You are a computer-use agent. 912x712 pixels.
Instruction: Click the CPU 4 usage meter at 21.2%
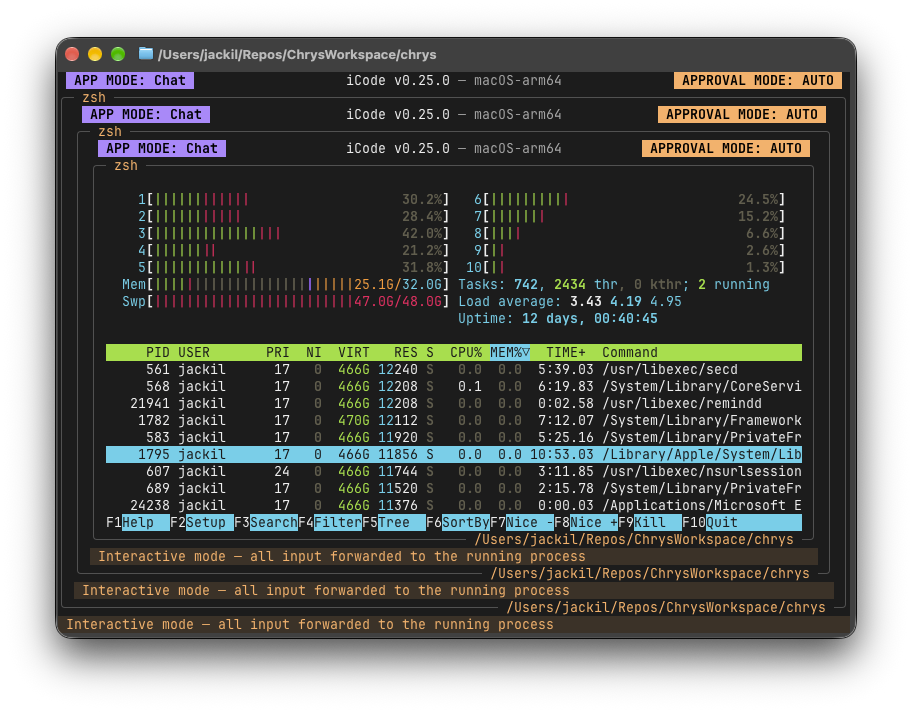tap(293, 250)
